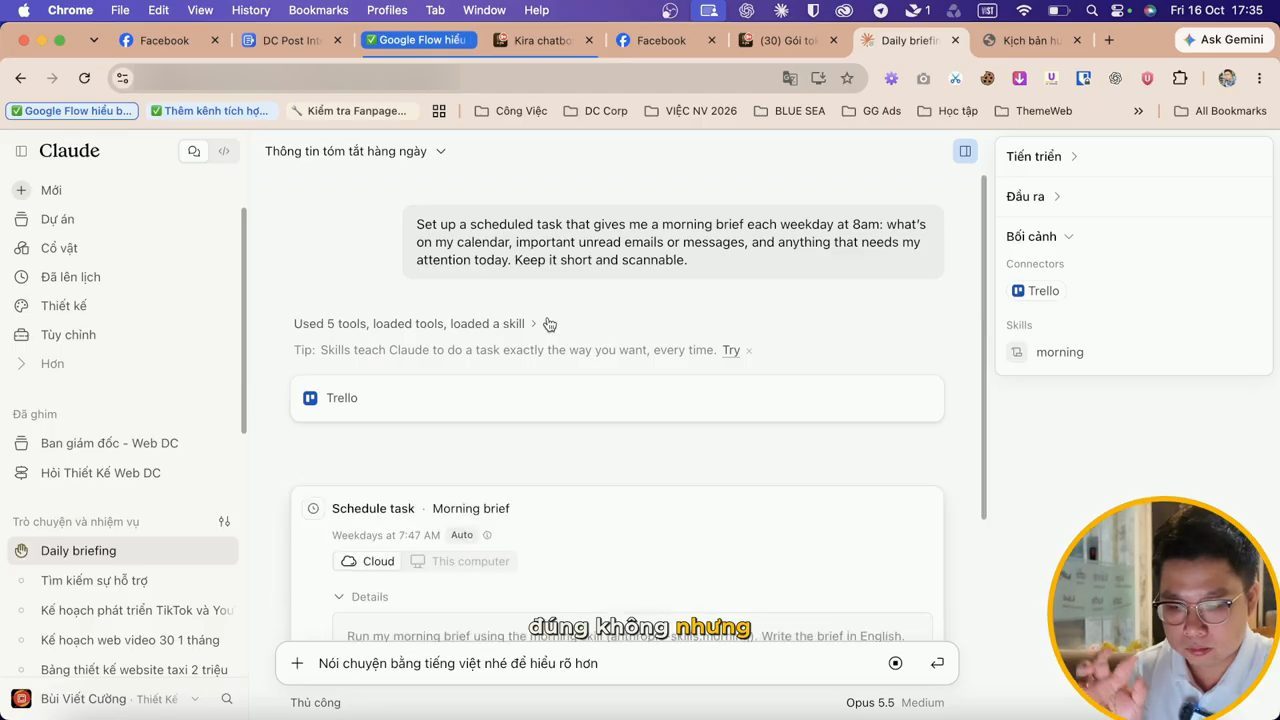
Task: Open the Thủ công mode selector
Action: [x=316, y=703]
